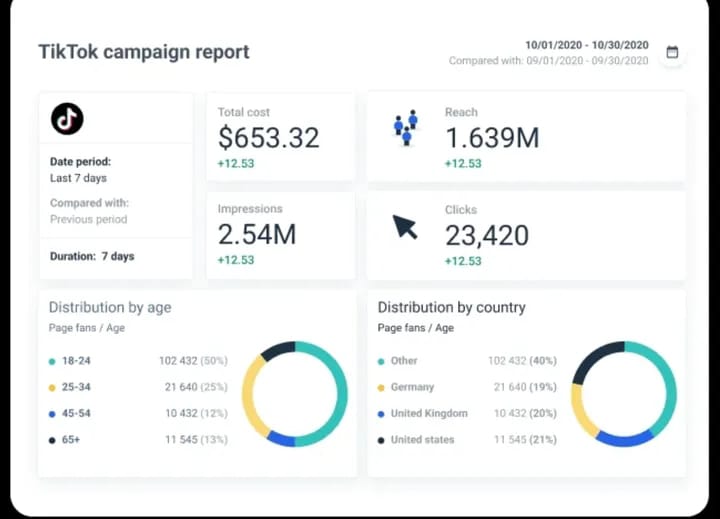720x519 pixels.
Task: Click the Other teal legend dot
Action: point(381,361)
